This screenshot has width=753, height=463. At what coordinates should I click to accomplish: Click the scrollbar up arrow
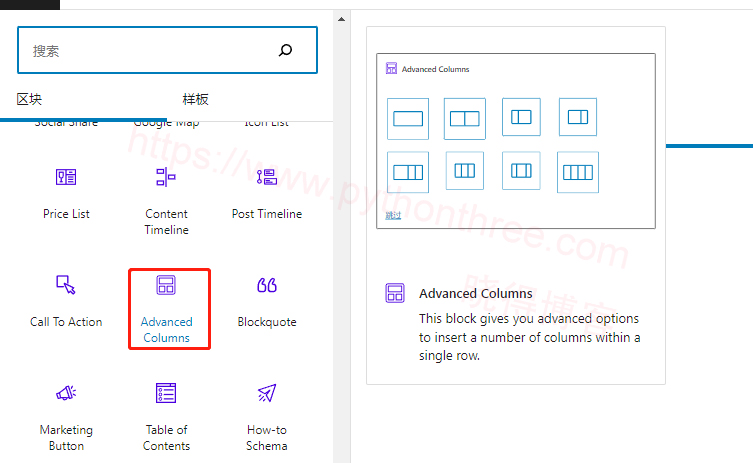click(341, 20)
